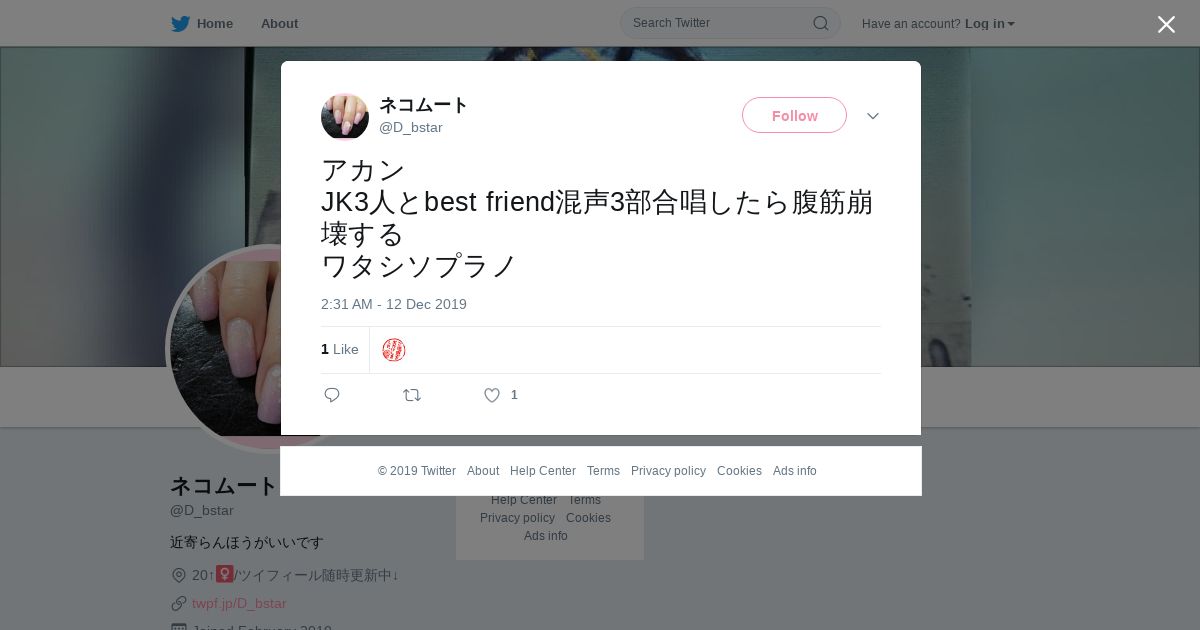This screenshot has height=630, width=1200.
Task: View the 1 Like list
Action: (340, 349)
